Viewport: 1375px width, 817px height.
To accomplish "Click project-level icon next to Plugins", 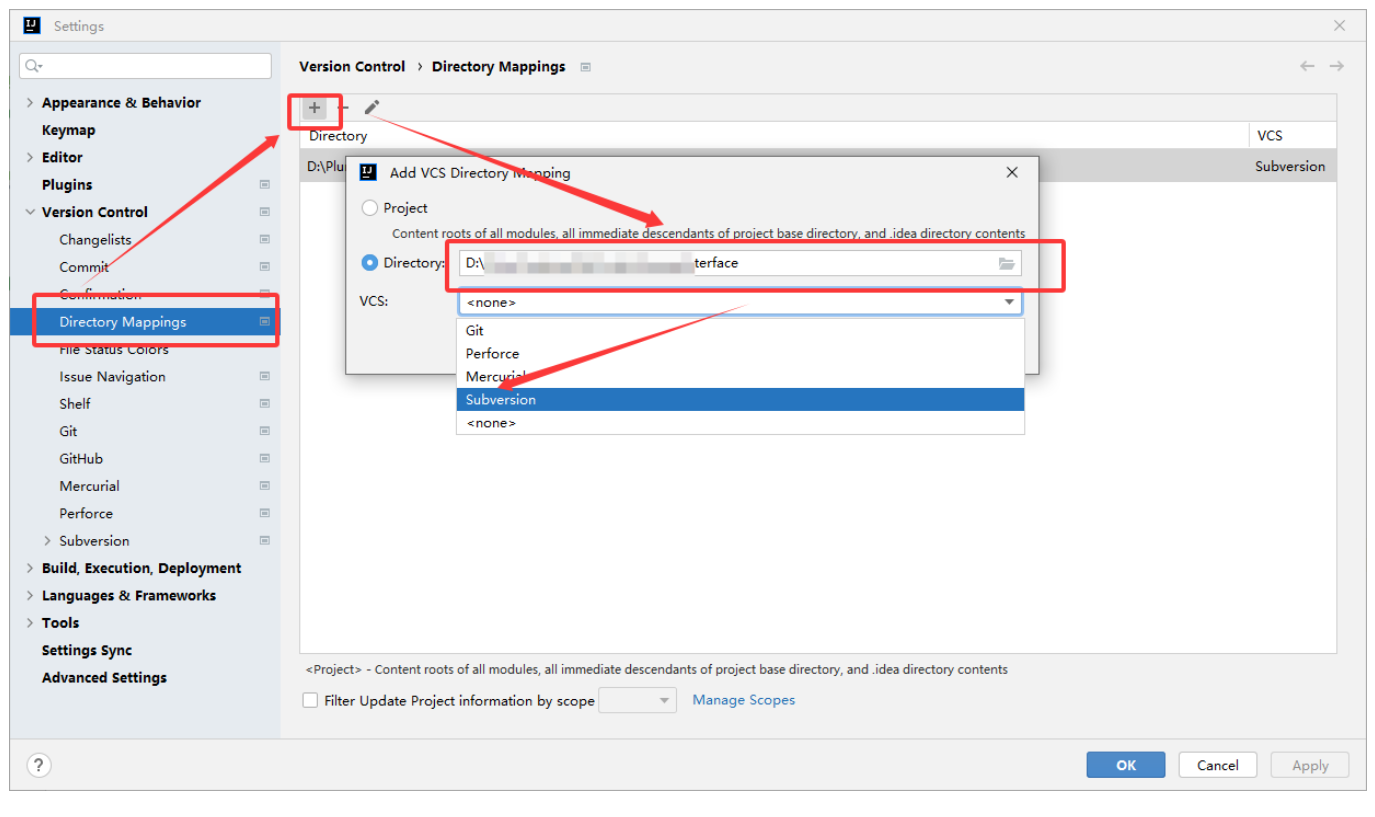I will tap(265, 185).
